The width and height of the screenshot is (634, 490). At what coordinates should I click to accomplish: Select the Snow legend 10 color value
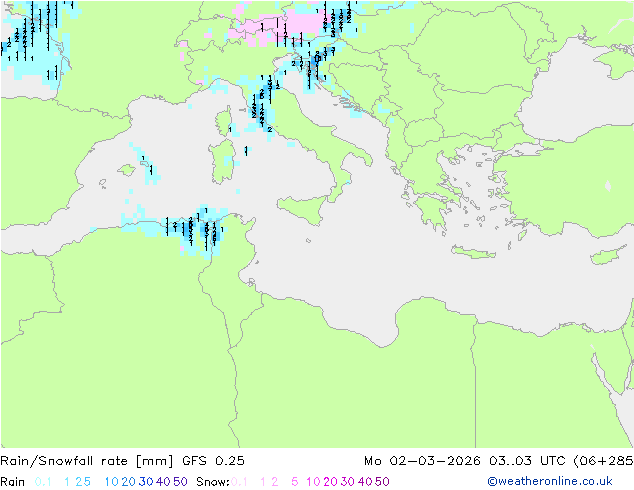point(313,482)
